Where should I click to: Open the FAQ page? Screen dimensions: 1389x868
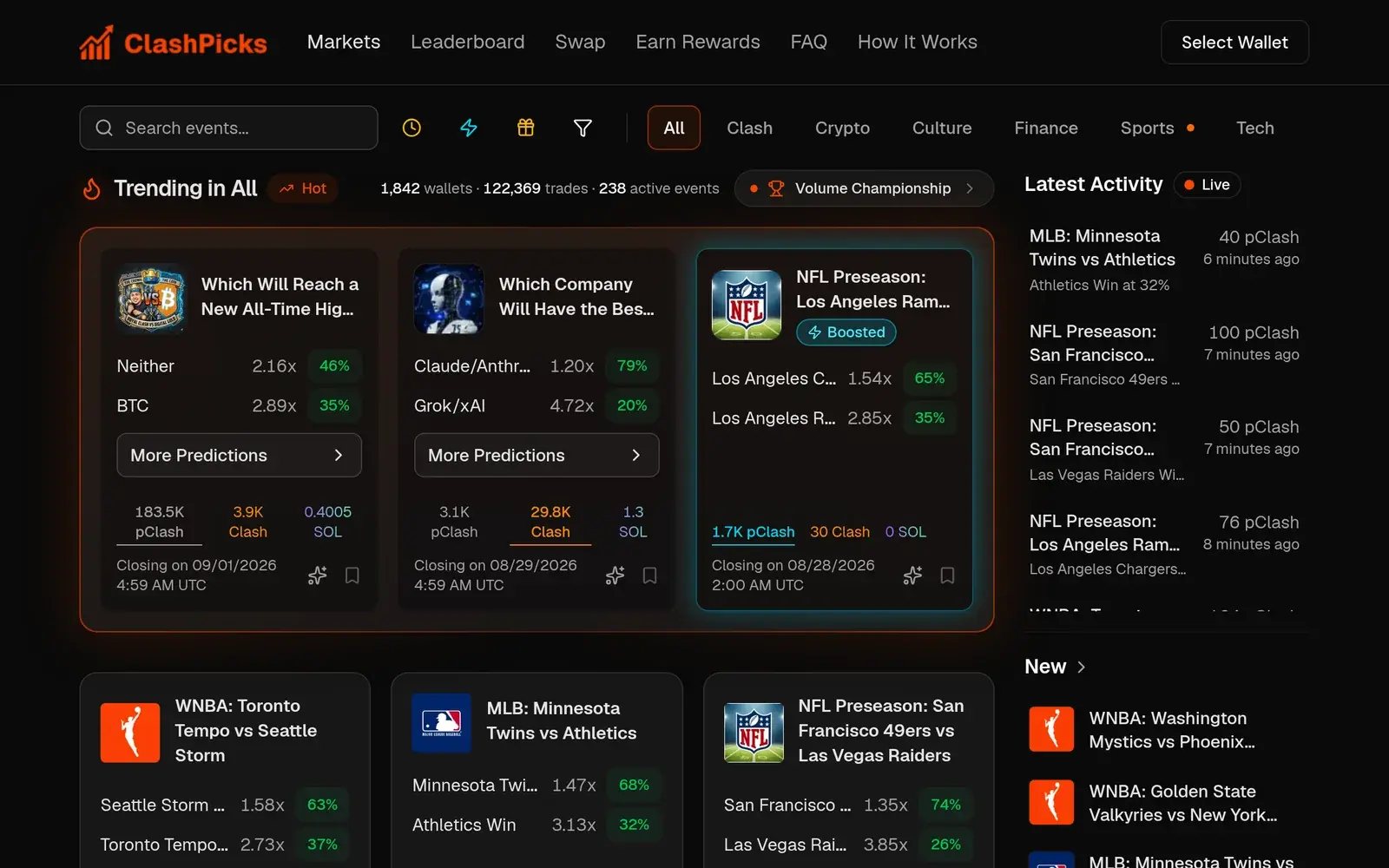(x=808, y=42)
